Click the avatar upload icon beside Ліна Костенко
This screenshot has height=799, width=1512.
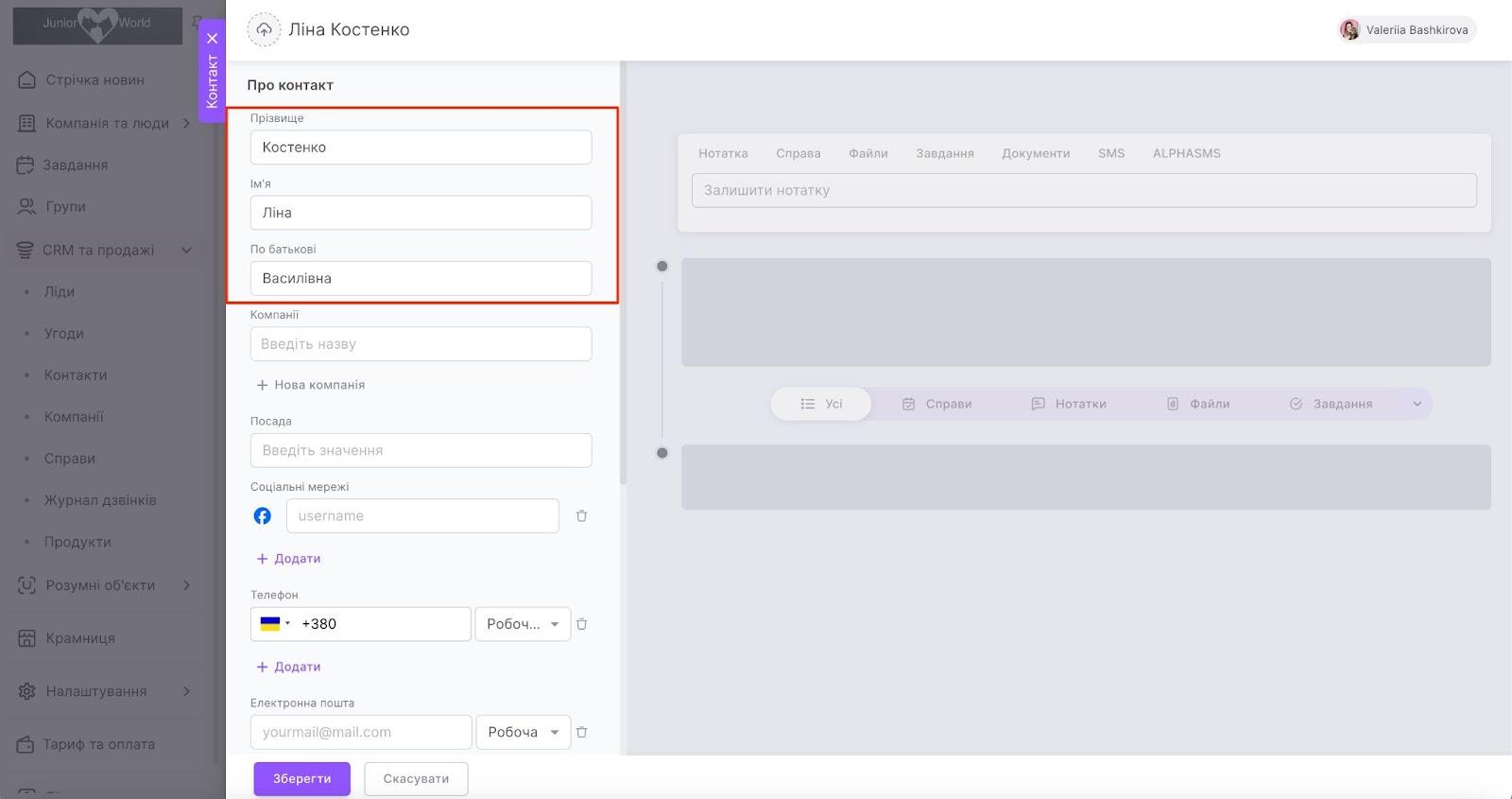[264, 29]
